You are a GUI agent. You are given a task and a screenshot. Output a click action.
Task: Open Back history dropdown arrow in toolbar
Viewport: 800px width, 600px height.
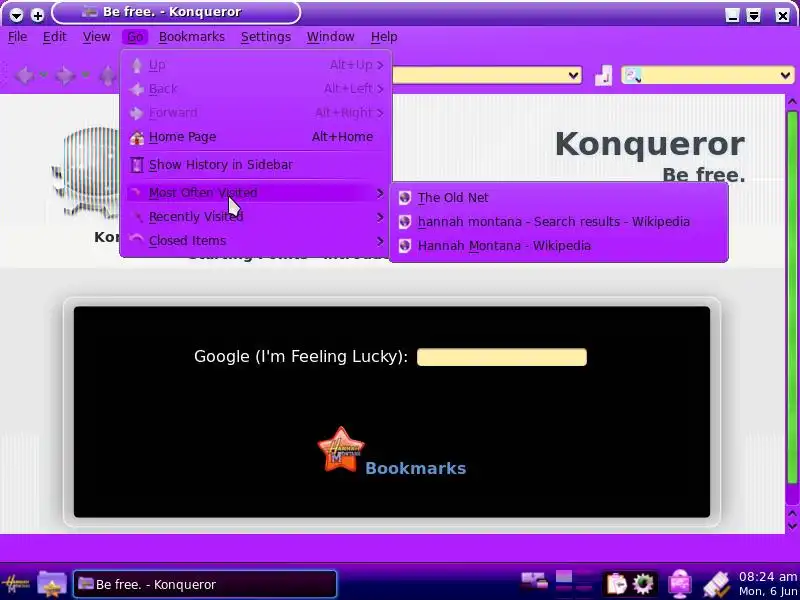coord(43,76)
